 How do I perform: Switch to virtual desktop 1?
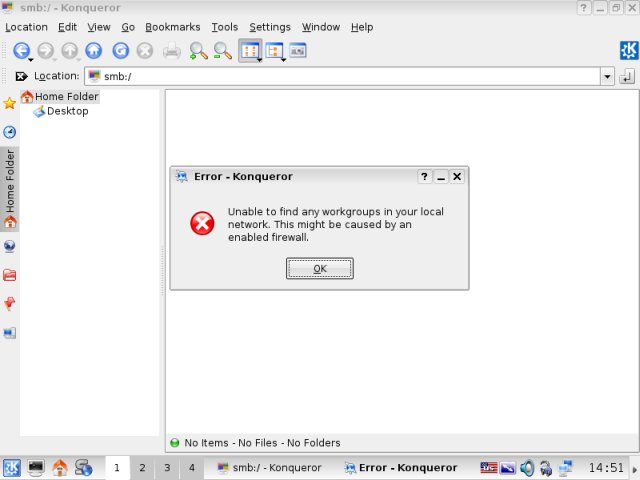(x=117, y=468)
